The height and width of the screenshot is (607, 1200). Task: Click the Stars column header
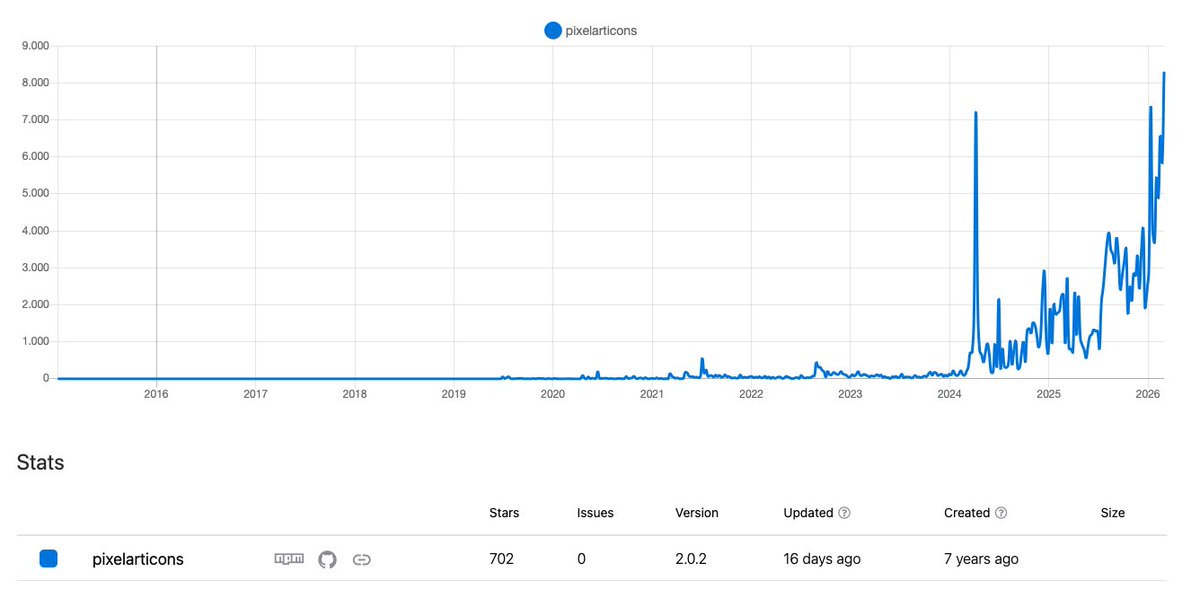tap(504, 513)
